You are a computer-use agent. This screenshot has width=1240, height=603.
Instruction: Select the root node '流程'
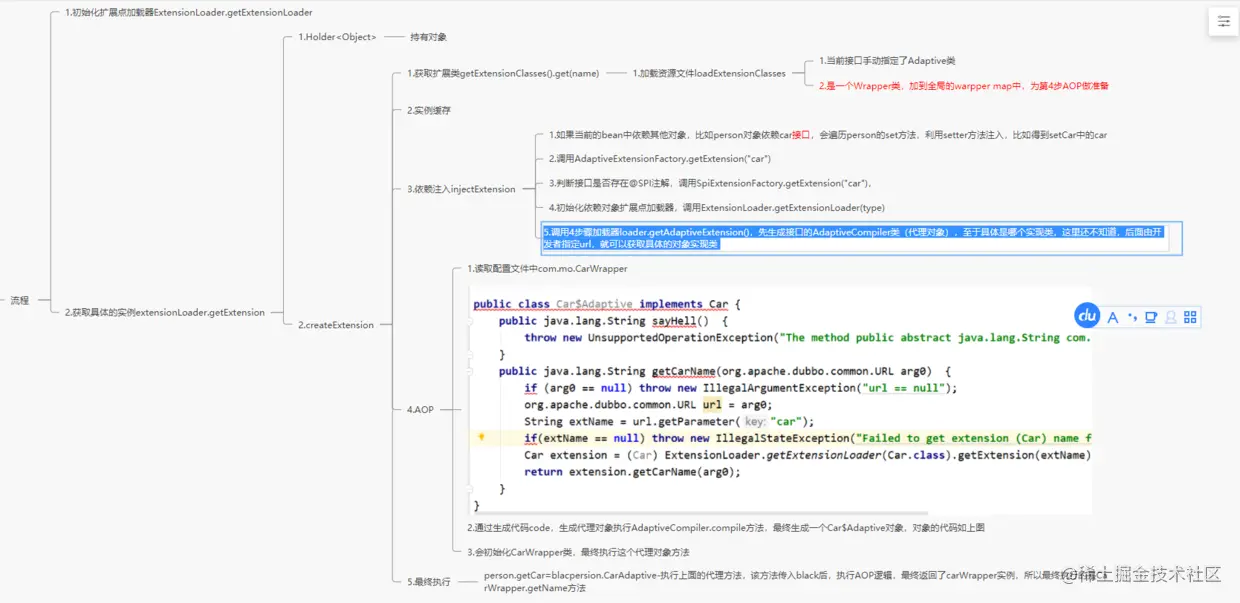20,300
